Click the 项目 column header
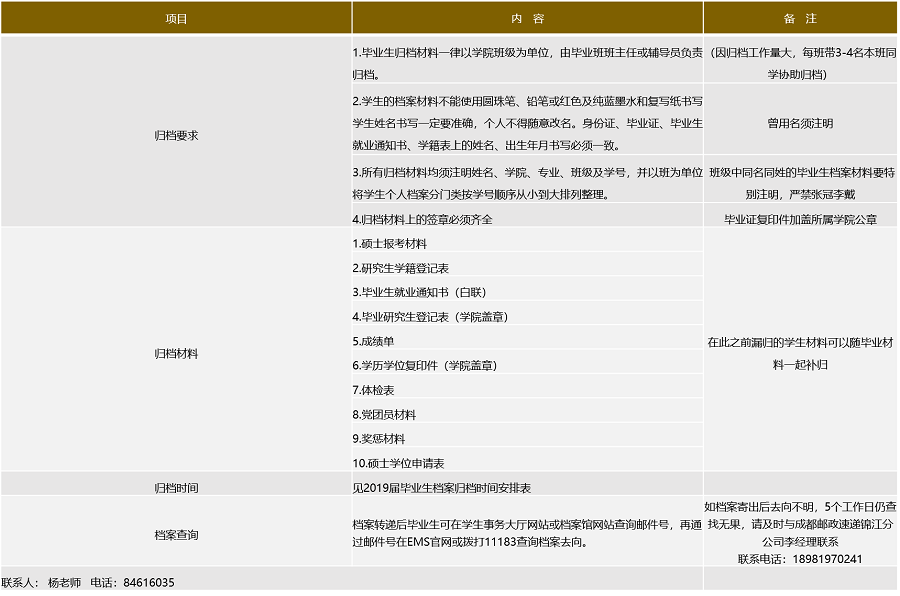 pyautogui.click(x=176, y=18)
